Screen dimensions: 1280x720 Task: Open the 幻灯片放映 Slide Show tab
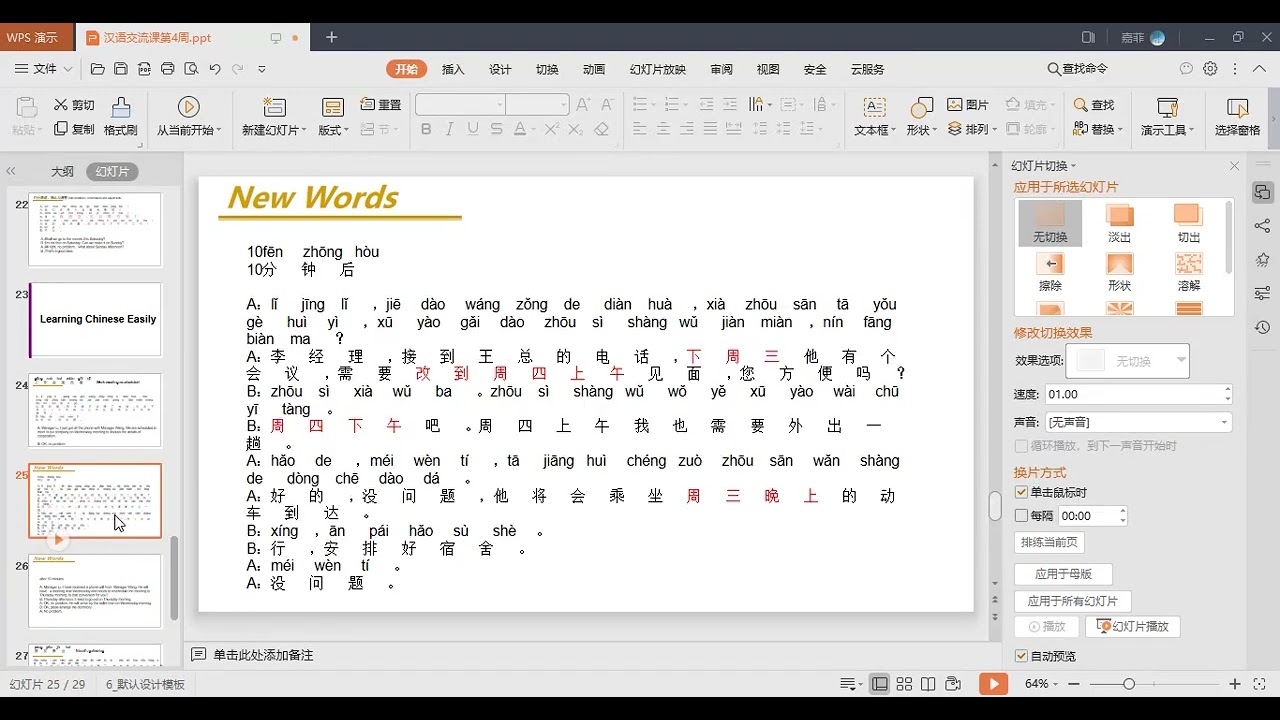[658, 69]
